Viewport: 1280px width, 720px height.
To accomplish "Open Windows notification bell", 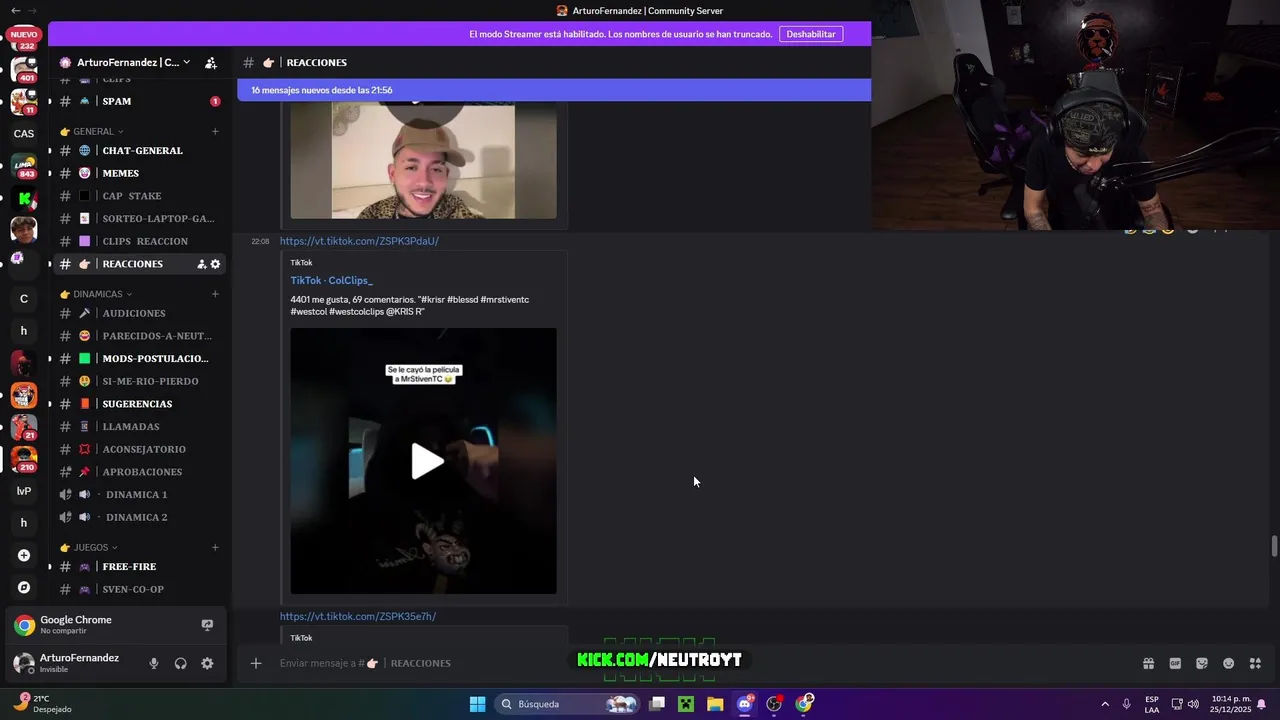I will coord(1262,704).
